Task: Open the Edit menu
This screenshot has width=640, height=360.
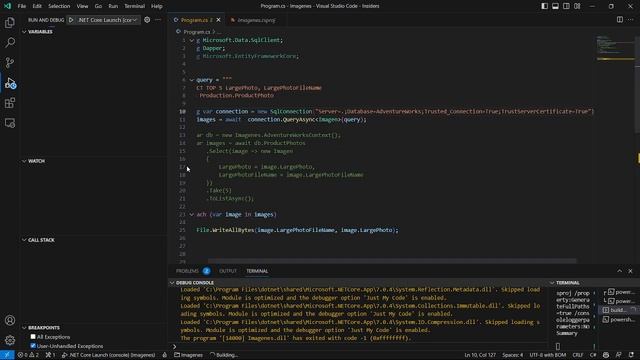Action: (x=37, y=6)
